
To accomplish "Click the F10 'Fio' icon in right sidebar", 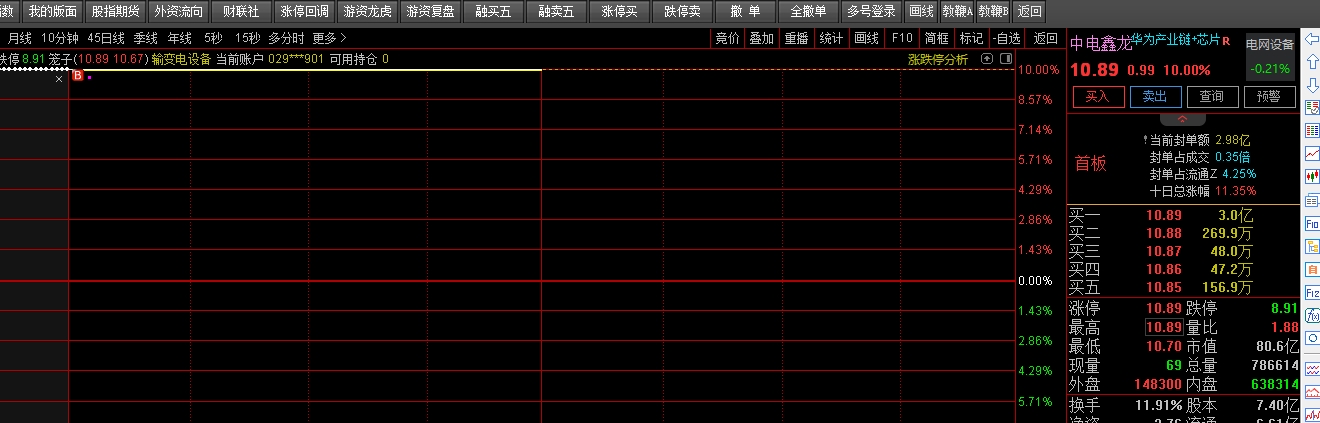I will tap(1311, 223).
